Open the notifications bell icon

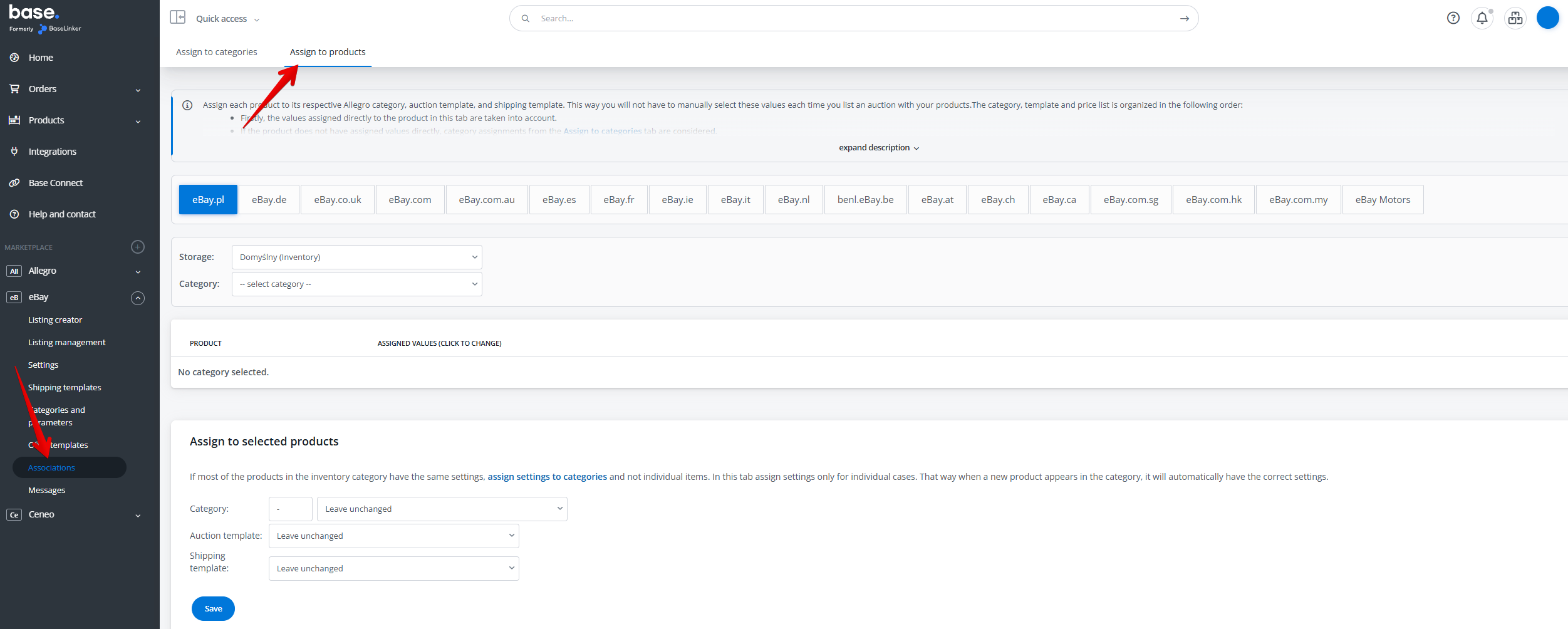tap(1482, 18)
